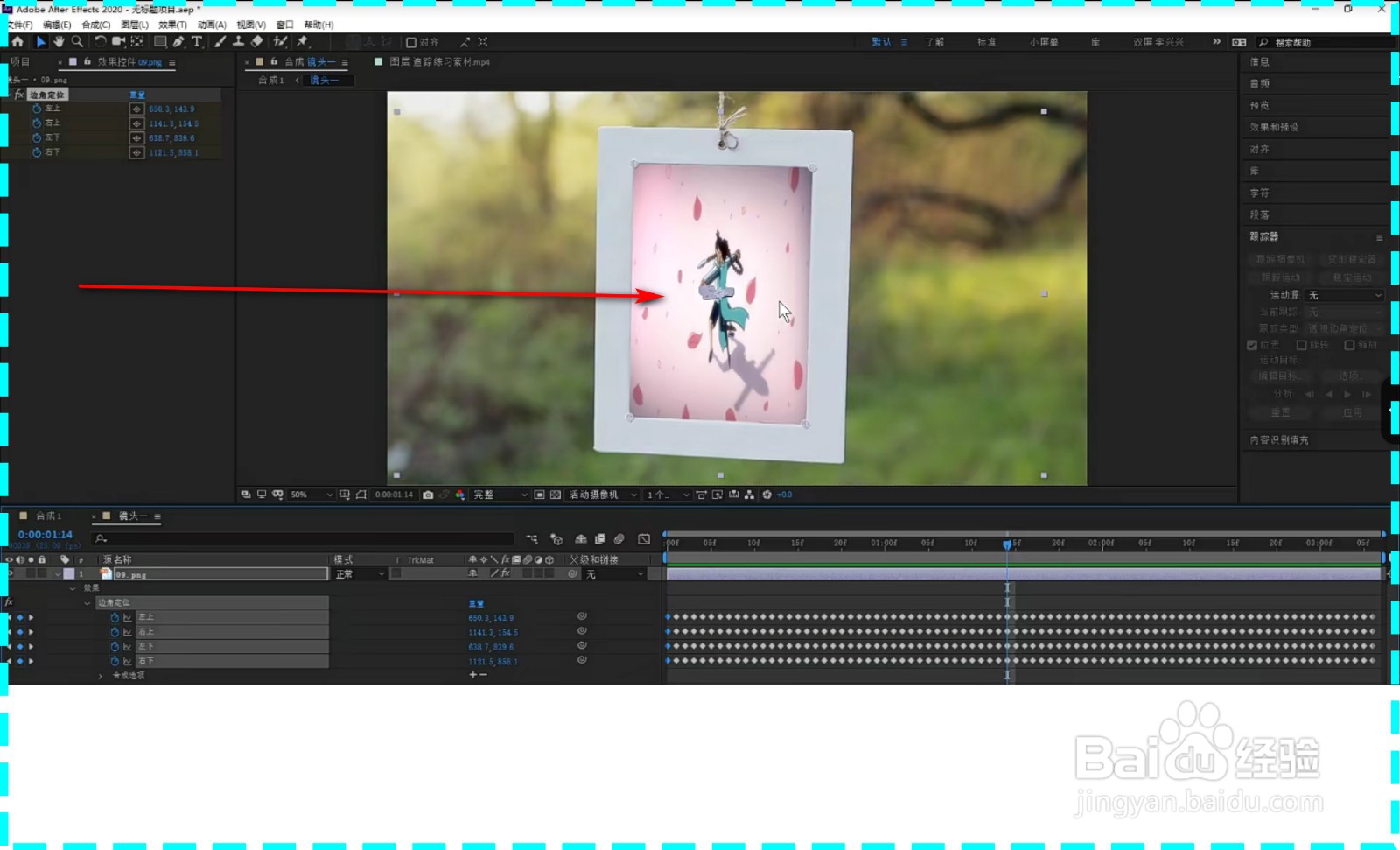Toggle stopwatch for 右下 in effect controls
Screen dimensions: 1400x850
point(37,152)
